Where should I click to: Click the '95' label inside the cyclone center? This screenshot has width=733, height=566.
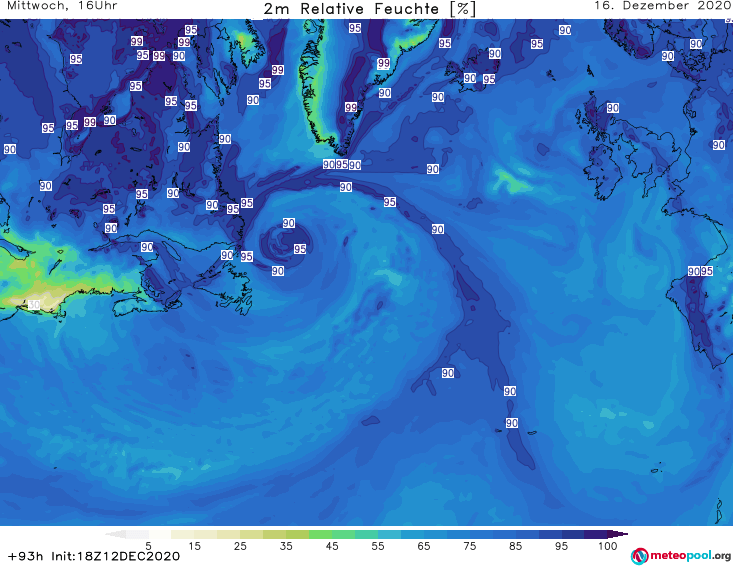[300, 249]
